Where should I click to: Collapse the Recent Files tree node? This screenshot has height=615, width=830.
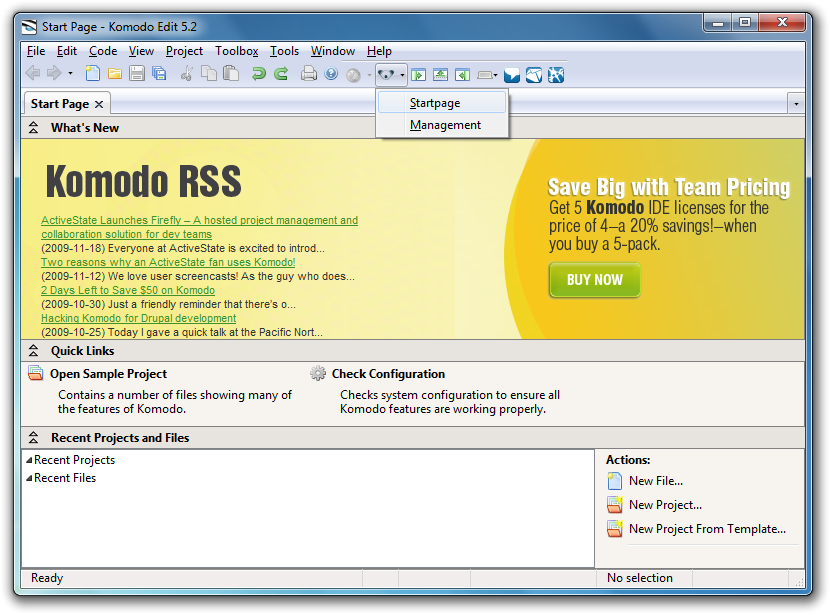click(29, 477)
